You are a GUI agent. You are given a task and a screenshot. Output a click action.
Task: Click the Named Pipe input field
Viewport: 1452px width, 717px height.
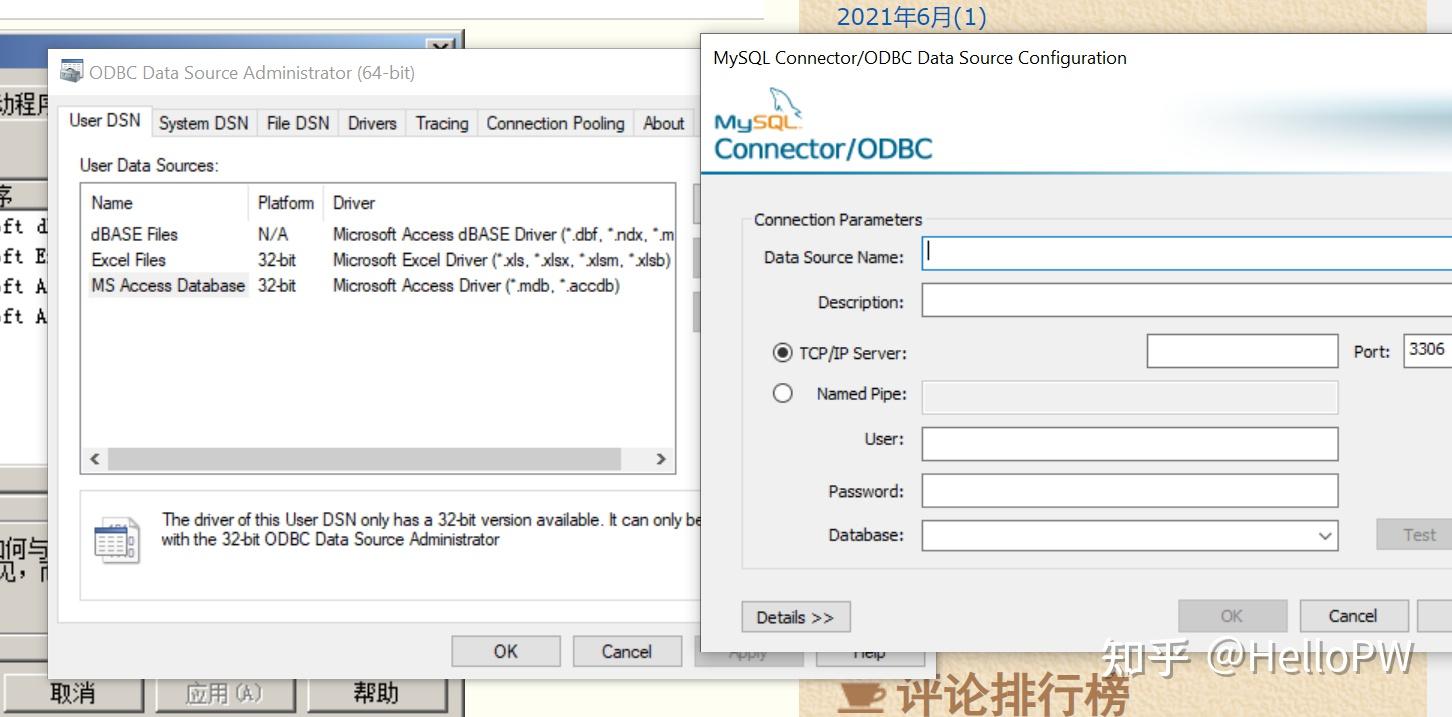1129,397
